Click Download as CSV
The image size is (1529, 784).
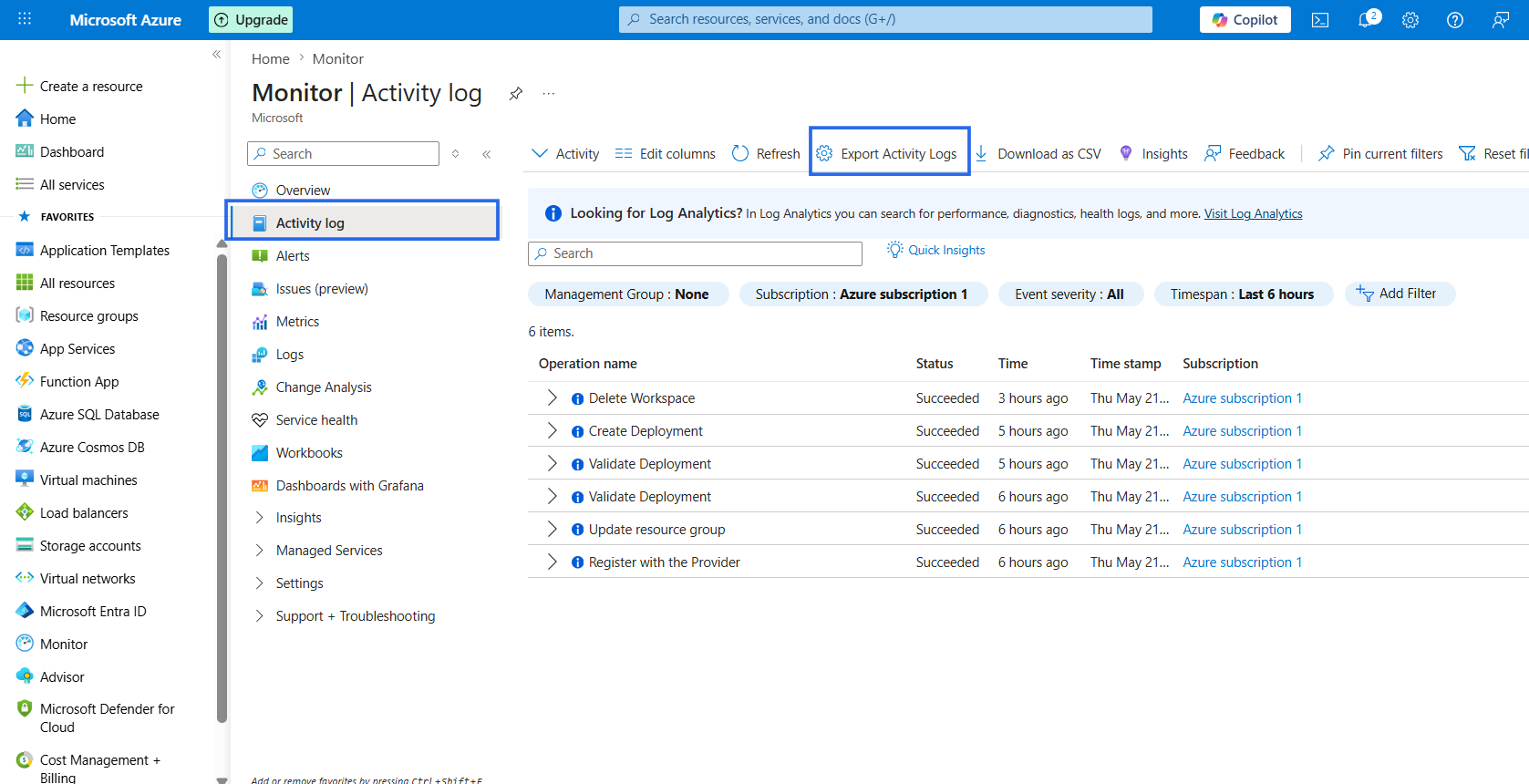point(1038,154)
